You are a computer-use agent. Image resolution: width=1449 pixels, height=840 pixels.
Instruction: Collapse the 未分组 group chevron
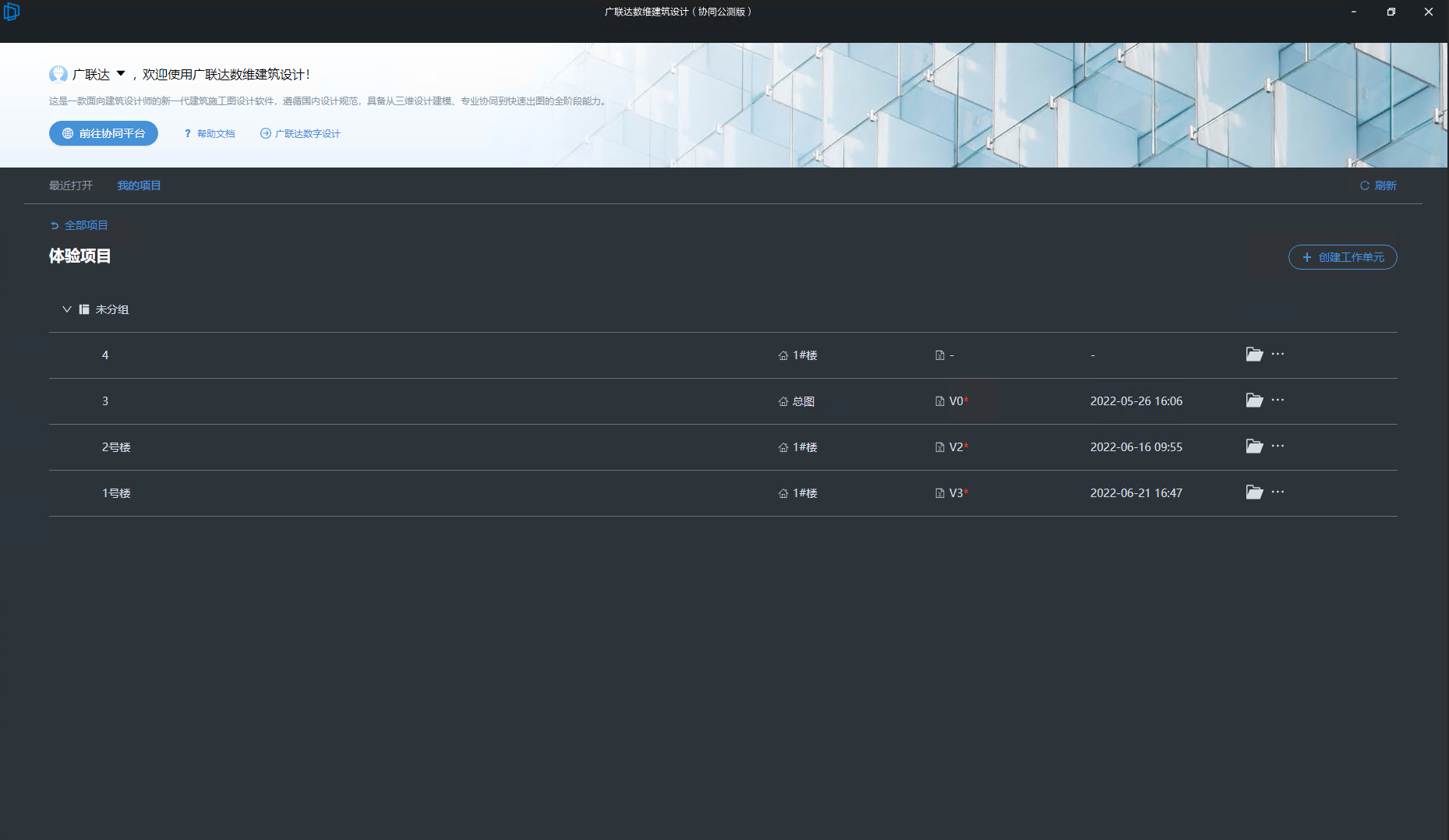(67, 309)
